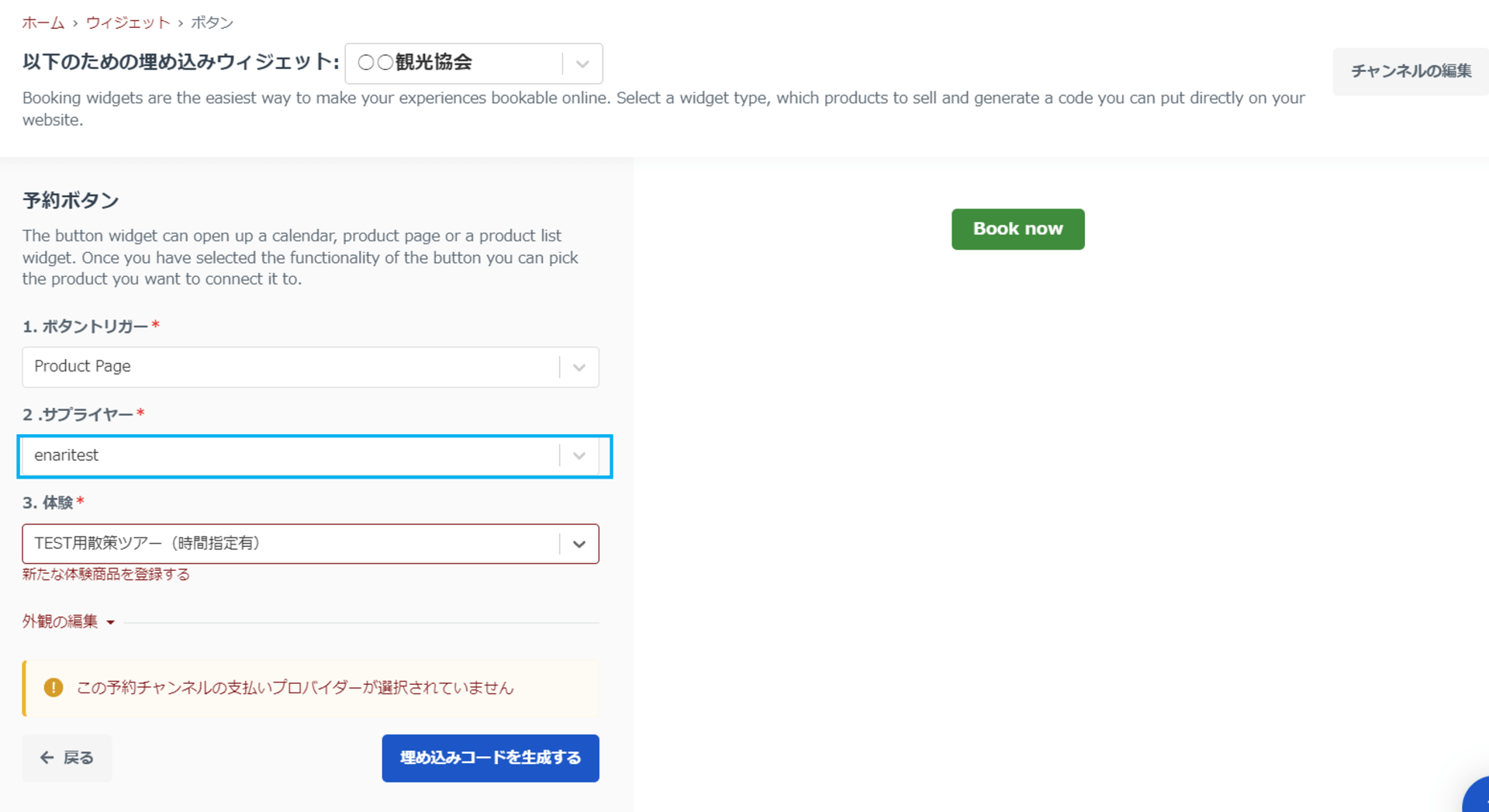Open the 体験 TEST用散策ツアー dropdown

[x=291, y=544]
